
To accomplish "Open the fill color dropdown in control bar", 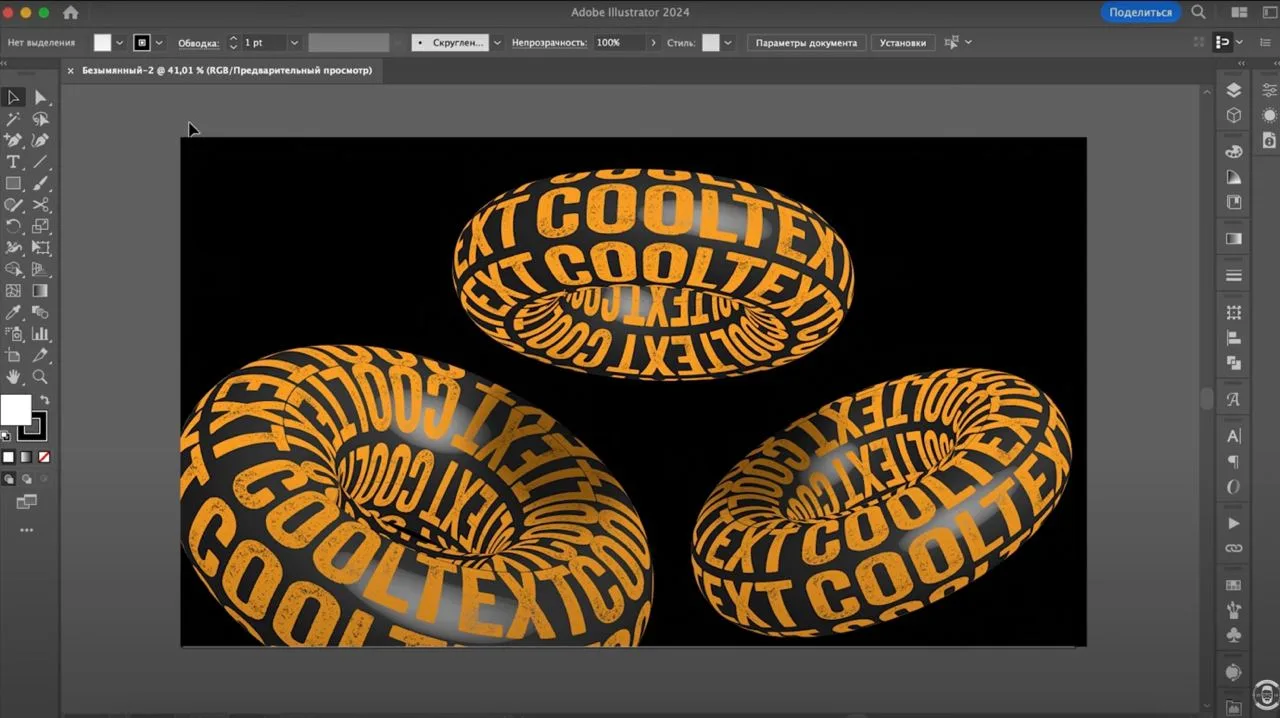I will [x=119, y=43].
